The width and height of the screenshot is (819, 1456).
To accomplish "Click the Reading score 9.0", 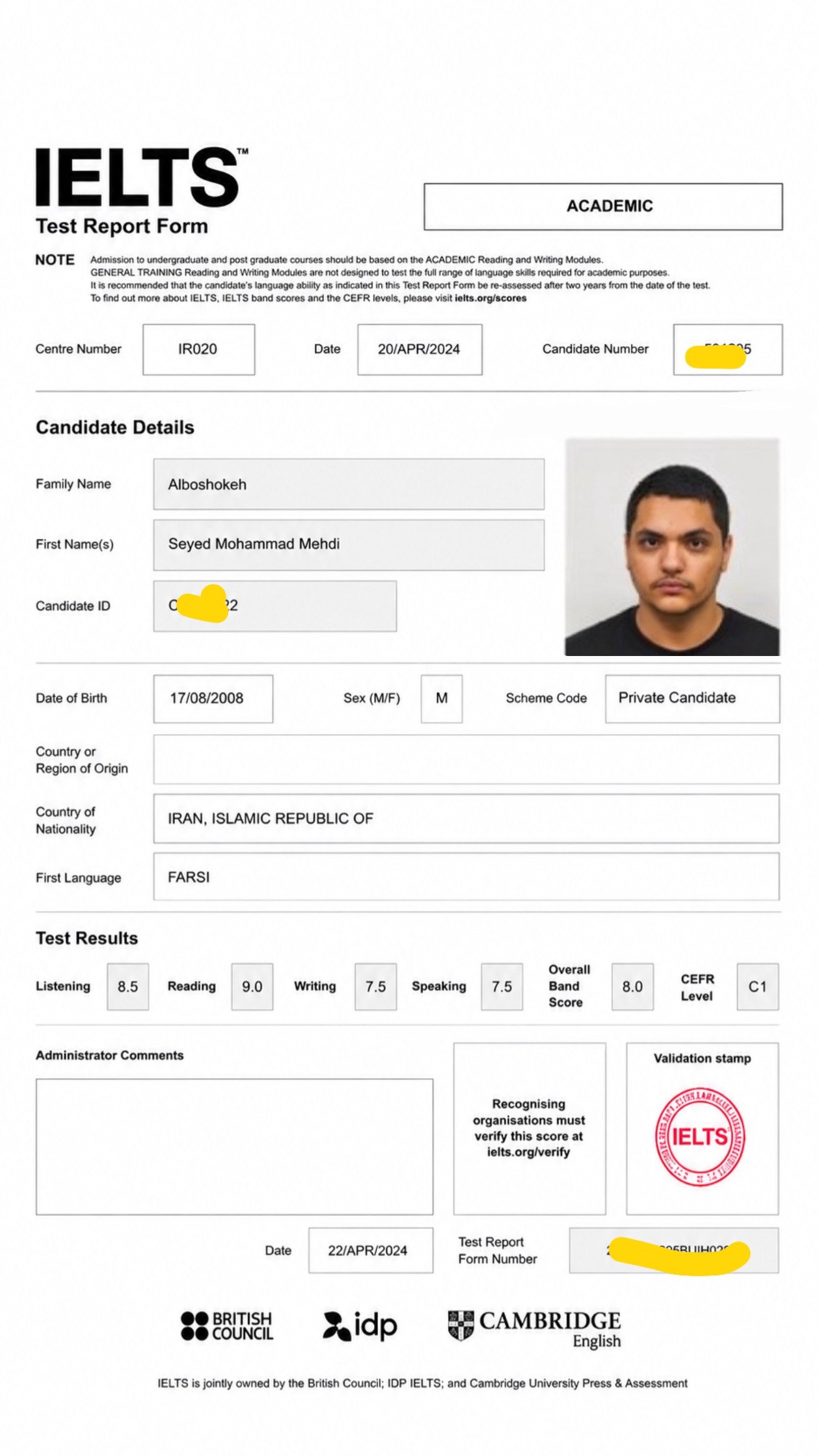I will tap(252, 987).
